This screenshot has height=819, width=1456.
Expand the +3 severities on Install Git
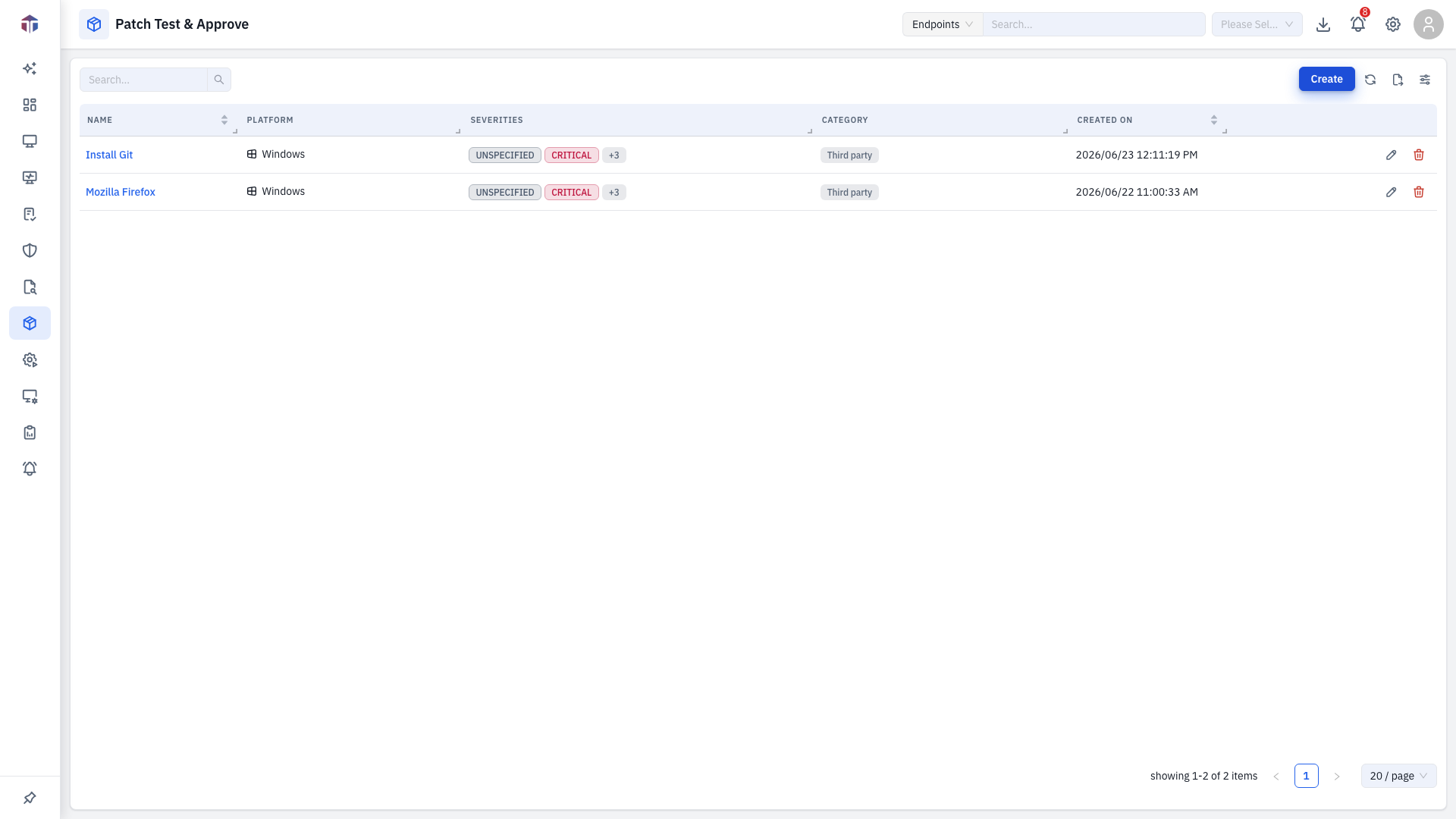(x=614, y=155)
